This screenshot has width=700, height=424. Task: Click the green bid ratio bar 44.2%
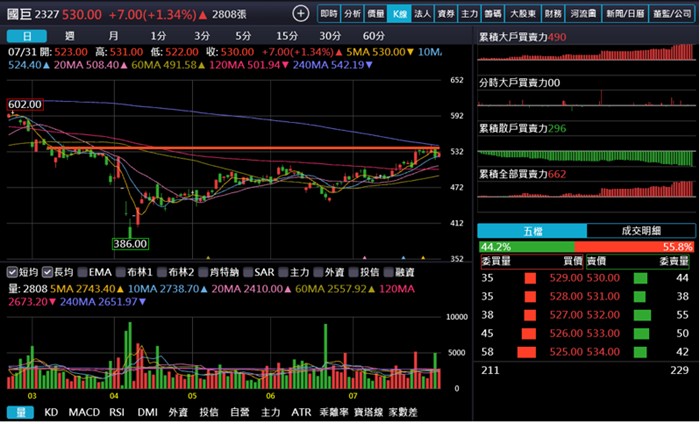[x=526, y=246]
